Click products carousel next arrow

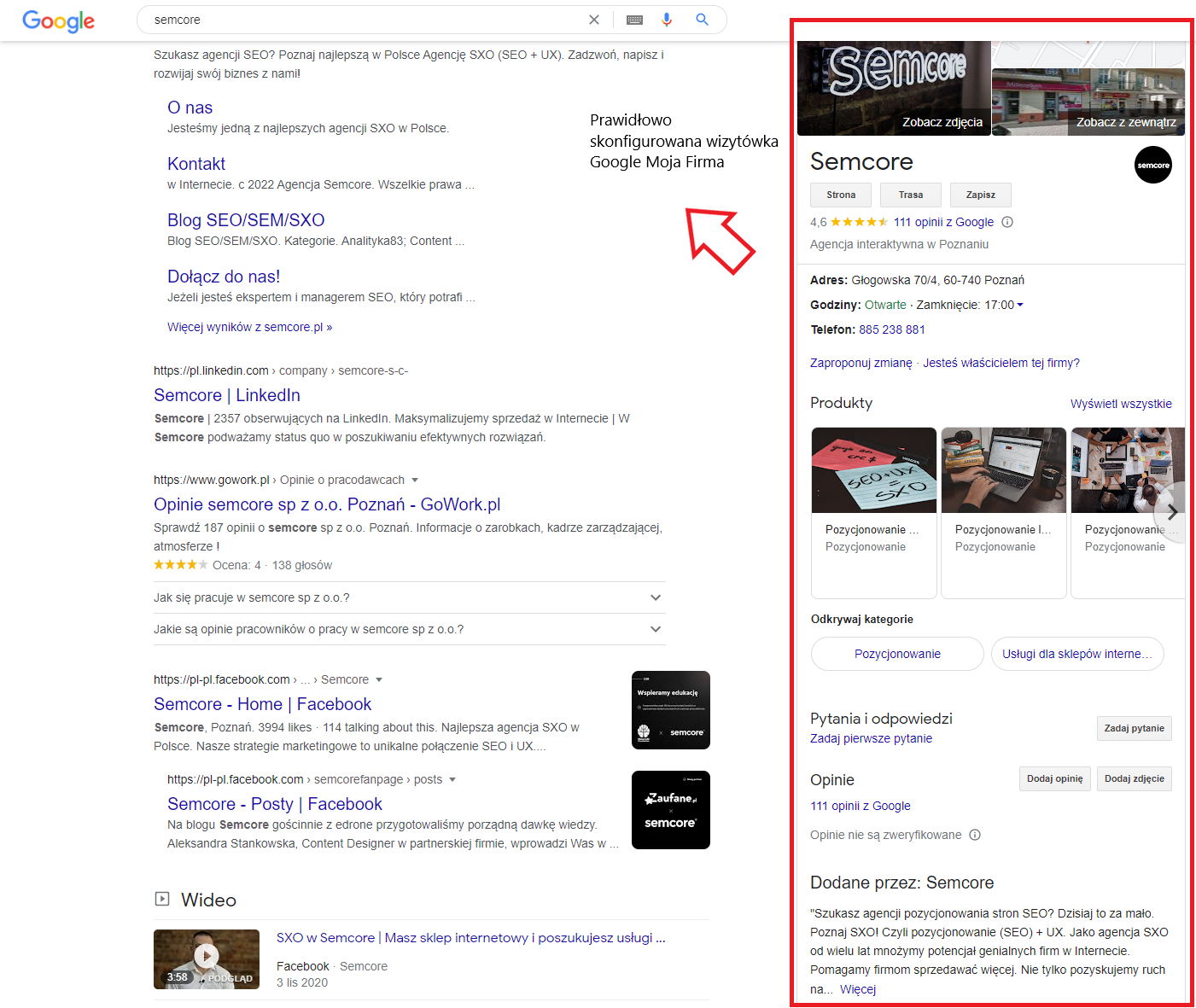(x=1172, y=512)
